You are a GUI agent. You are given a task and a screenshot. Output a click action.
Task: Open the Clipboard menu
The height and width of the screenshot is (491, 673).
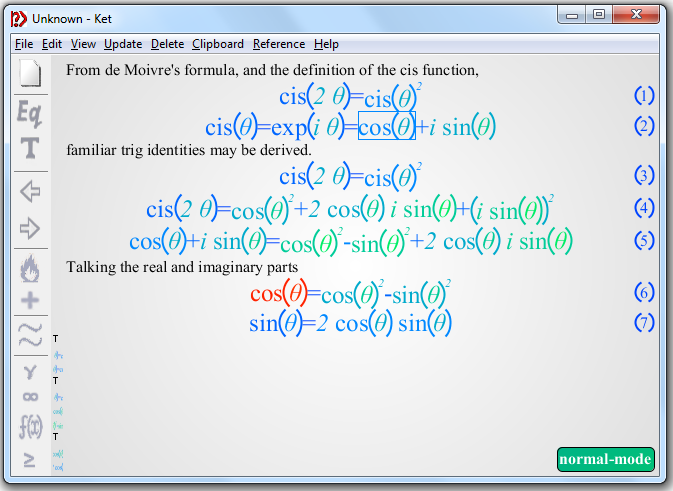coord(218,44)
